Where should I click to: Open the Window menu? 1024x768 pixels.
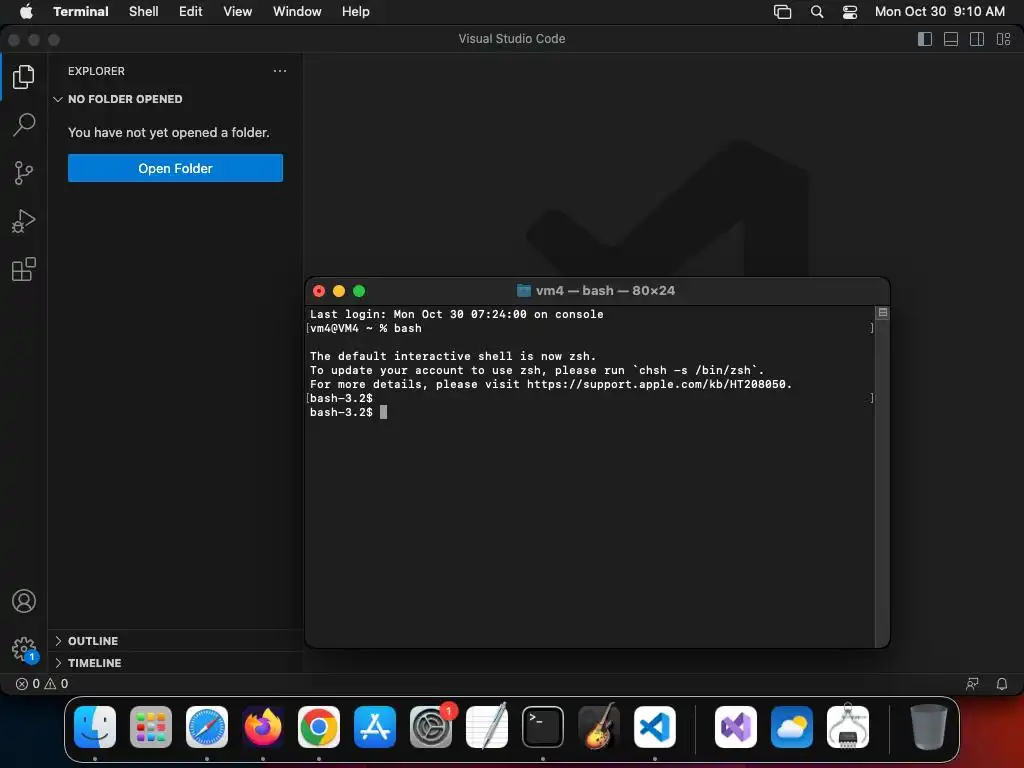coord(297,11)
